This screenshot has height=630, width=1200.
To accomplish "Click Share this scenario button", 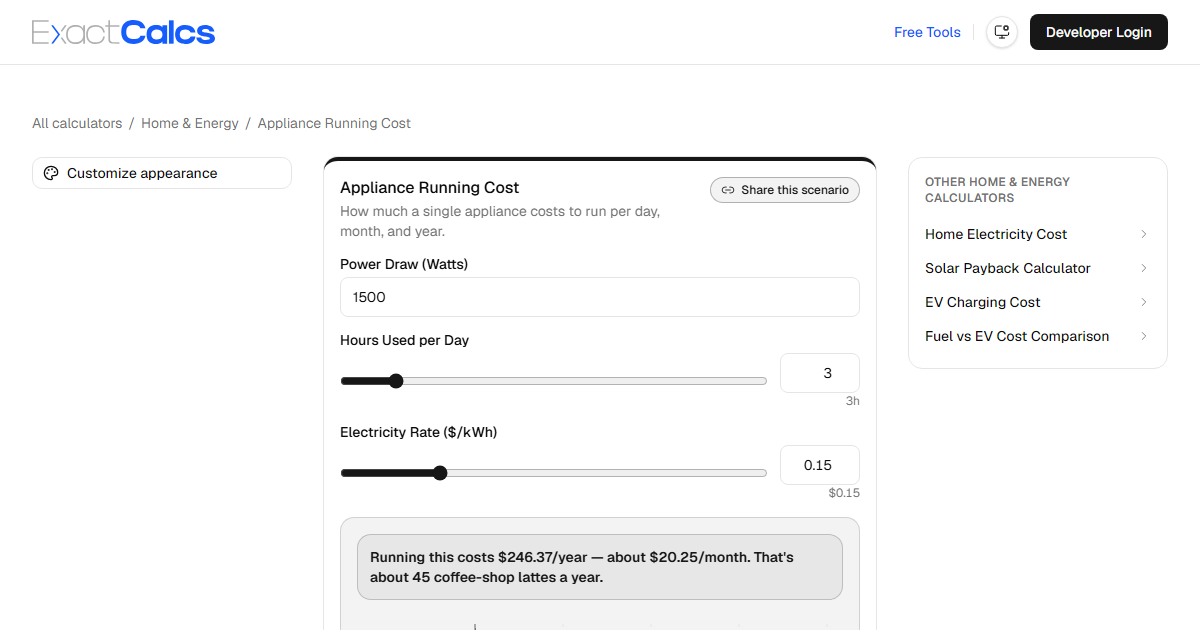I will coord(785,190).
